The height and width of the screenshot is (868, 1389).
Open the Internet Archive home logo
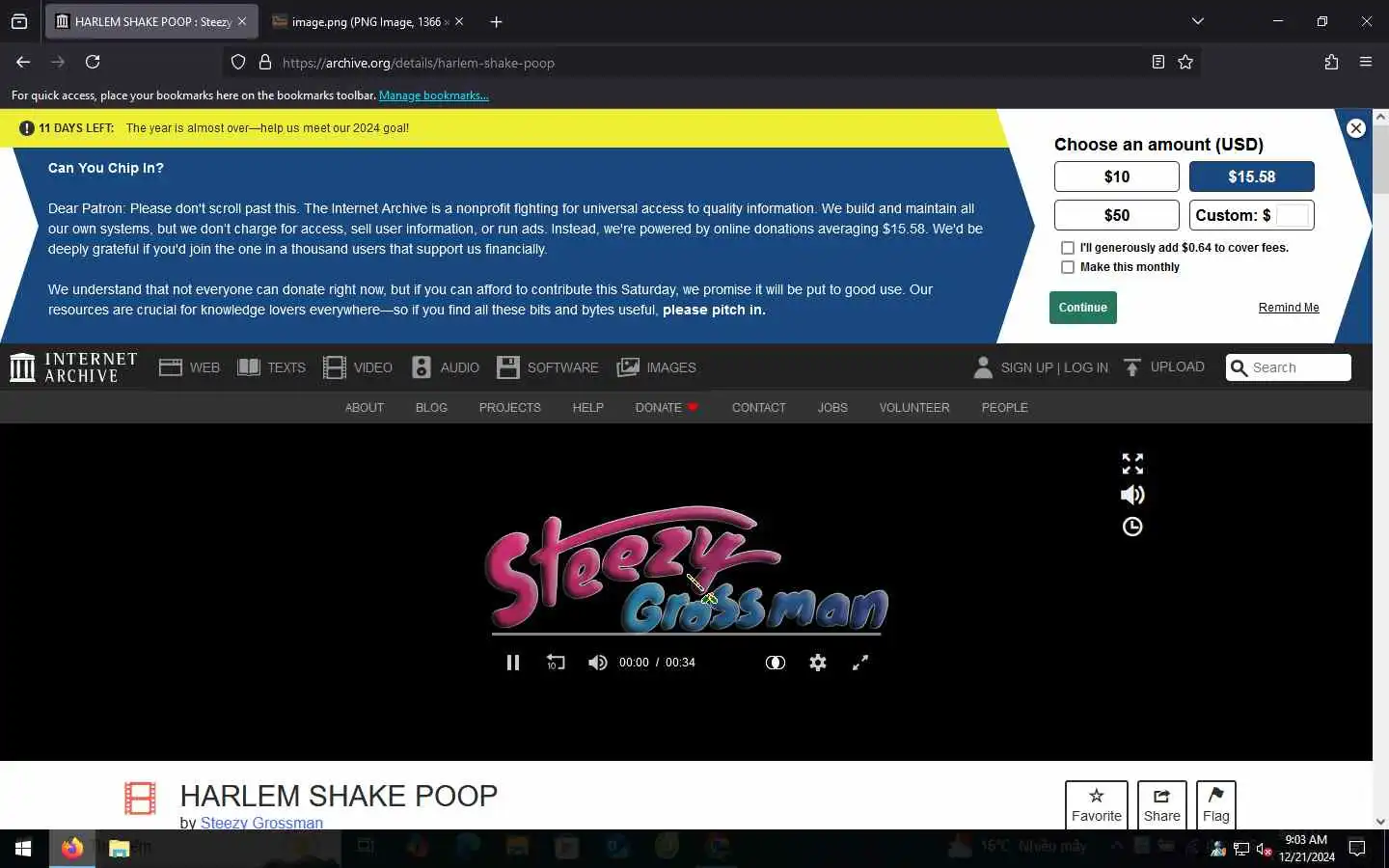coord(73,367)
